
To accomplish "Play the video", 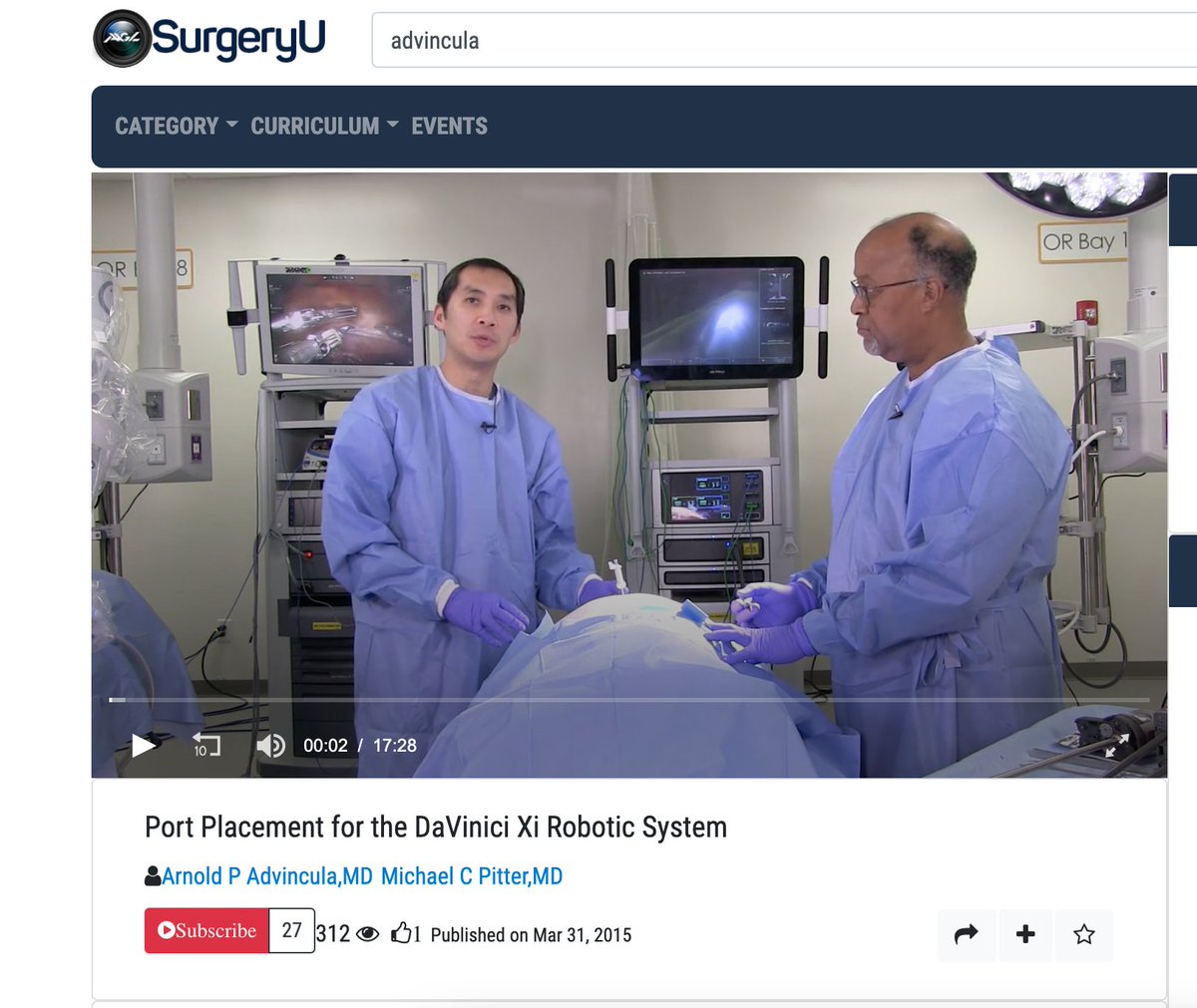I will point(144,745).
